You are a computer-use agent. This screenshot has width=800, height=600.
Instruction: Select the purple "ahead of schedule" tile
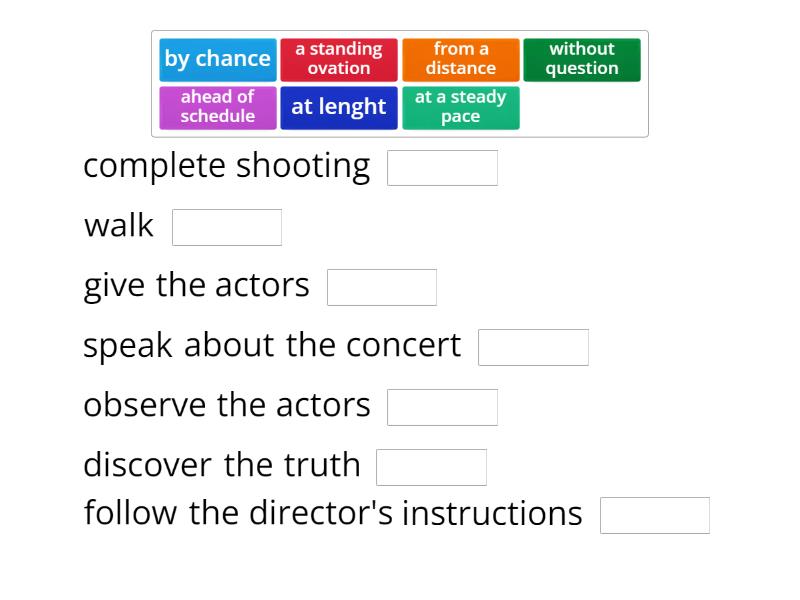[x=218, y=107]
